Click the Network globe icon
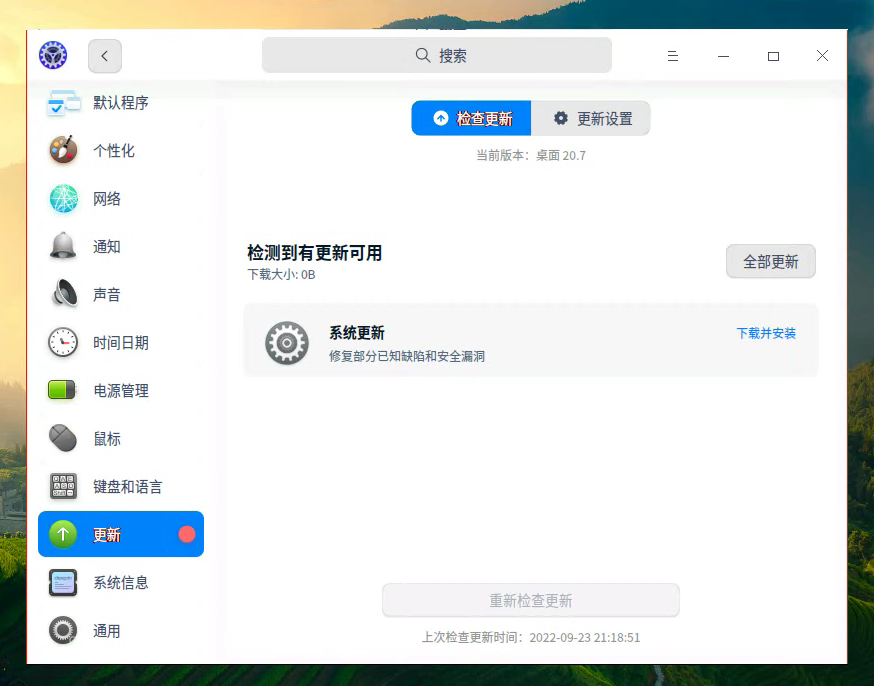This screenshot has width=874, height=686. 64,198
